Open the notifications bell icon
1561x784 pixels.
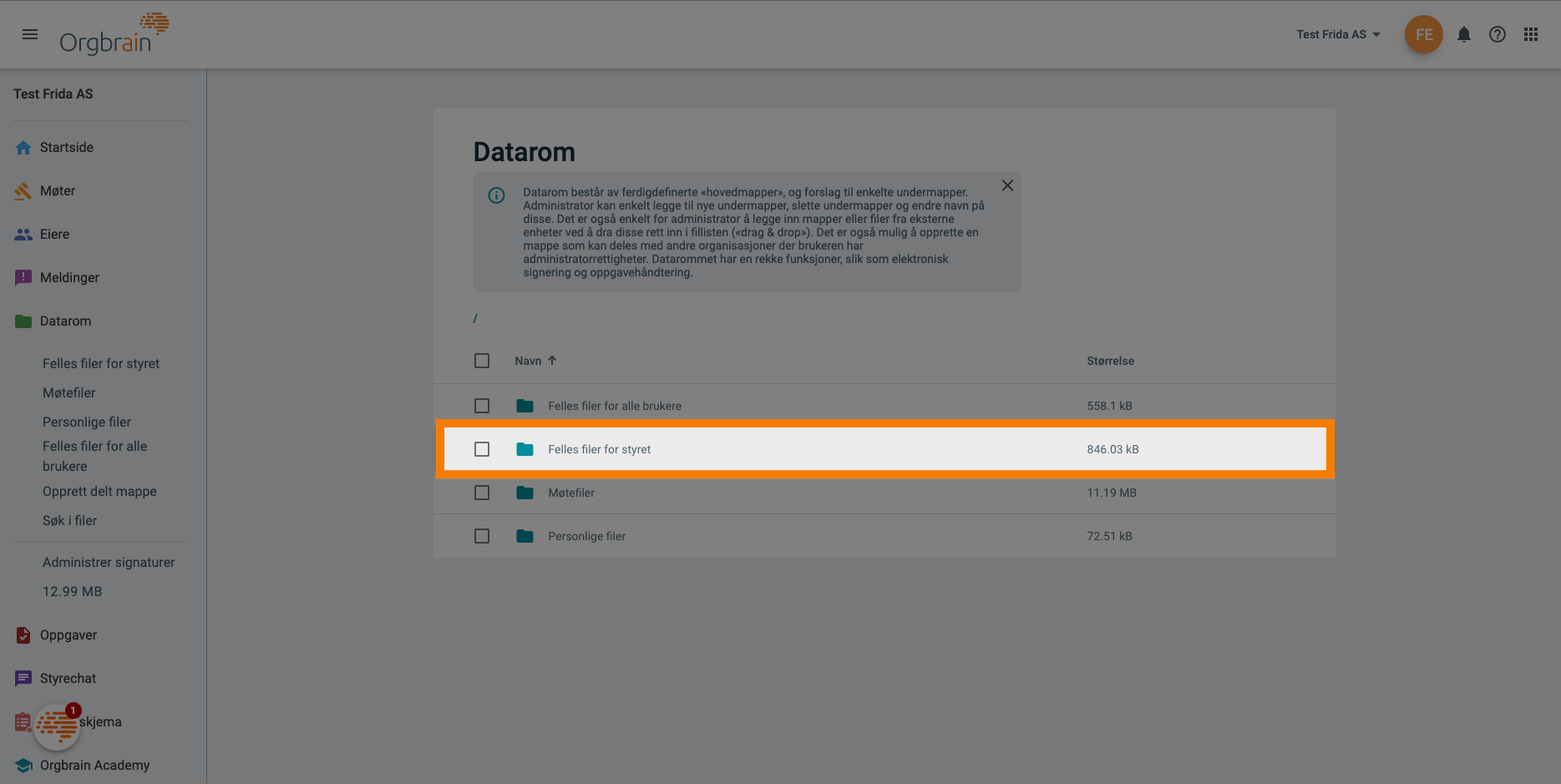coord(1464,34)
